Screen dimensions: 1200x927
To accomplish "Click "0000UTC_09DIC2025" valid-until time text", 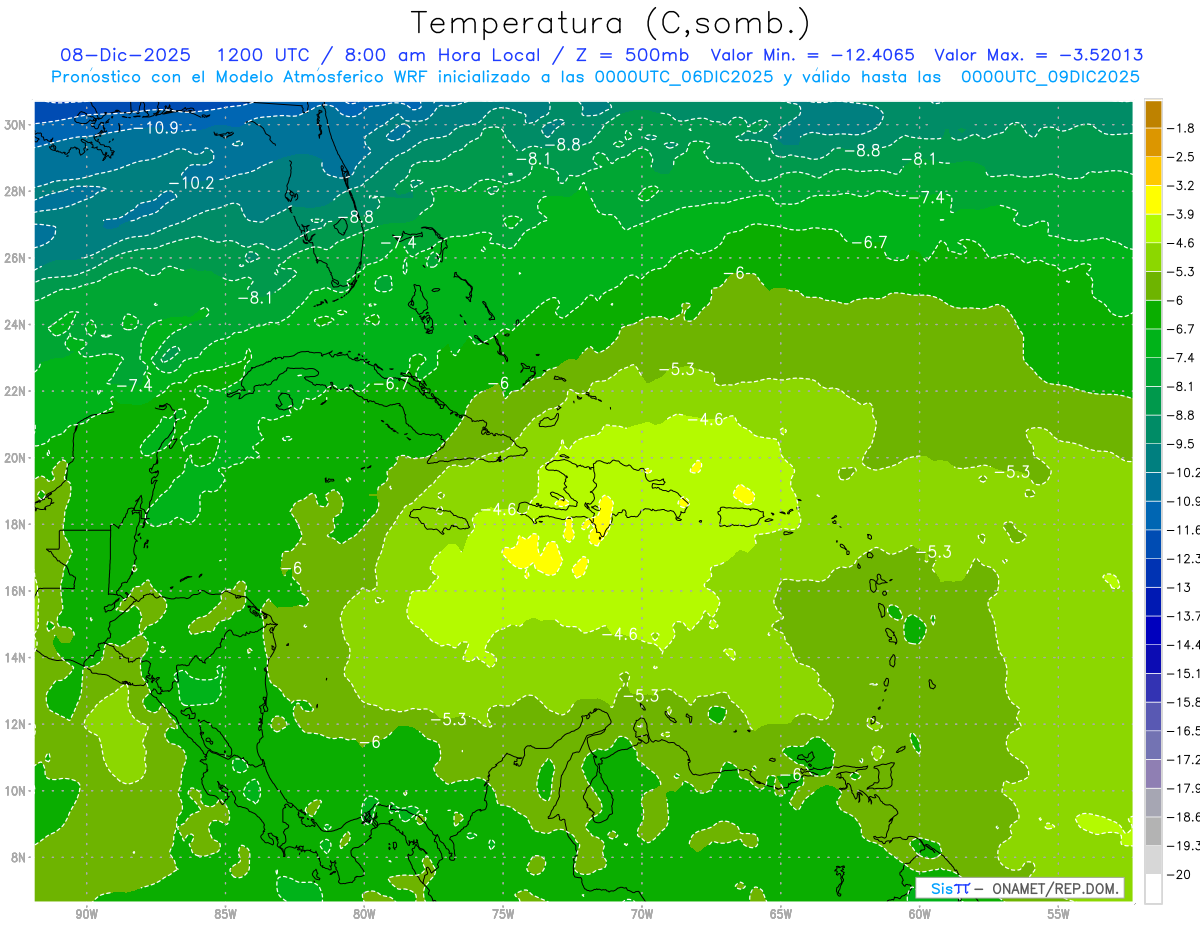I will 1050,76.
